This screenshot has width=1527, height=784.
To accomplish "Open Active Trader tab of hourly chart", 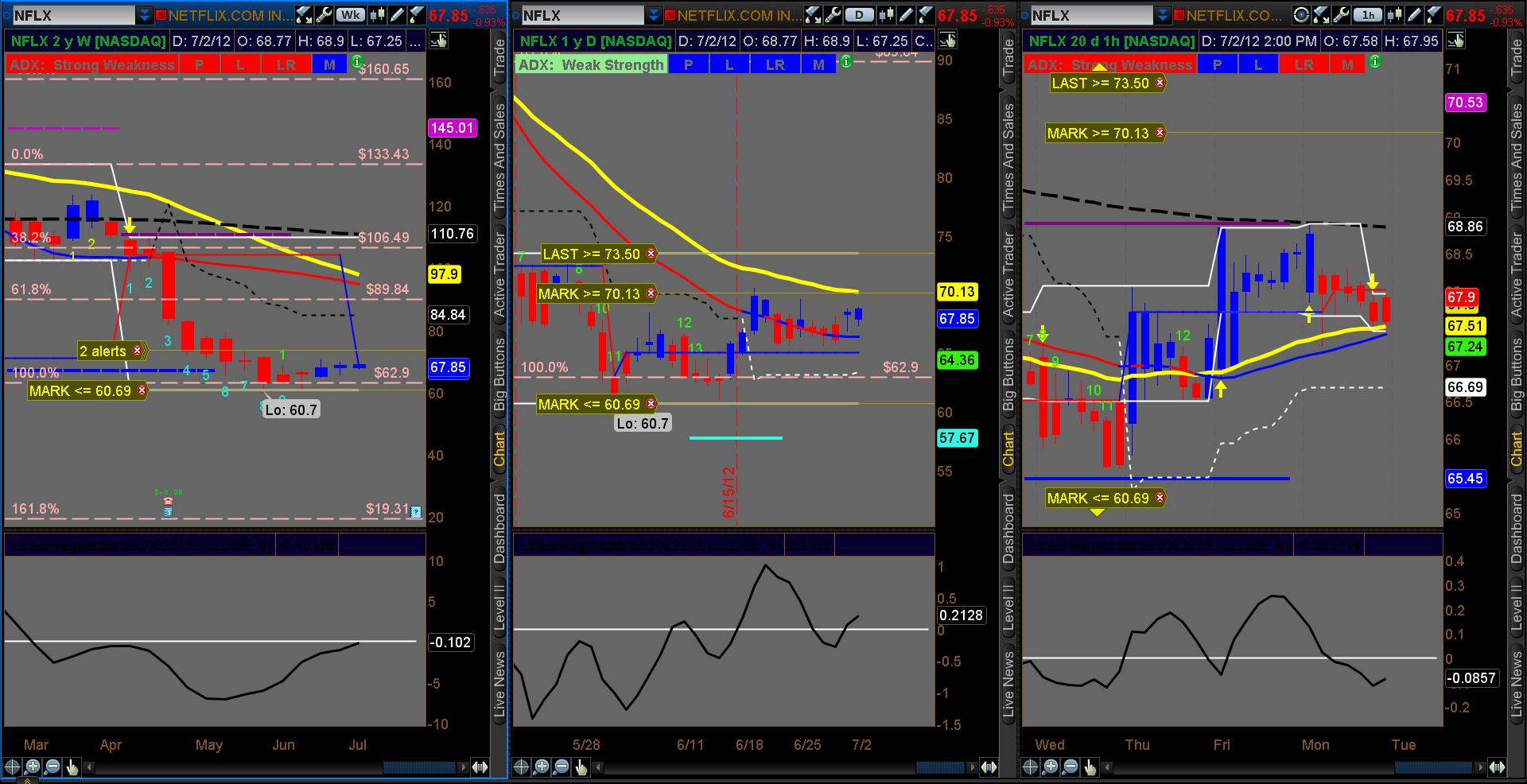I will (x=1517, y=275).
